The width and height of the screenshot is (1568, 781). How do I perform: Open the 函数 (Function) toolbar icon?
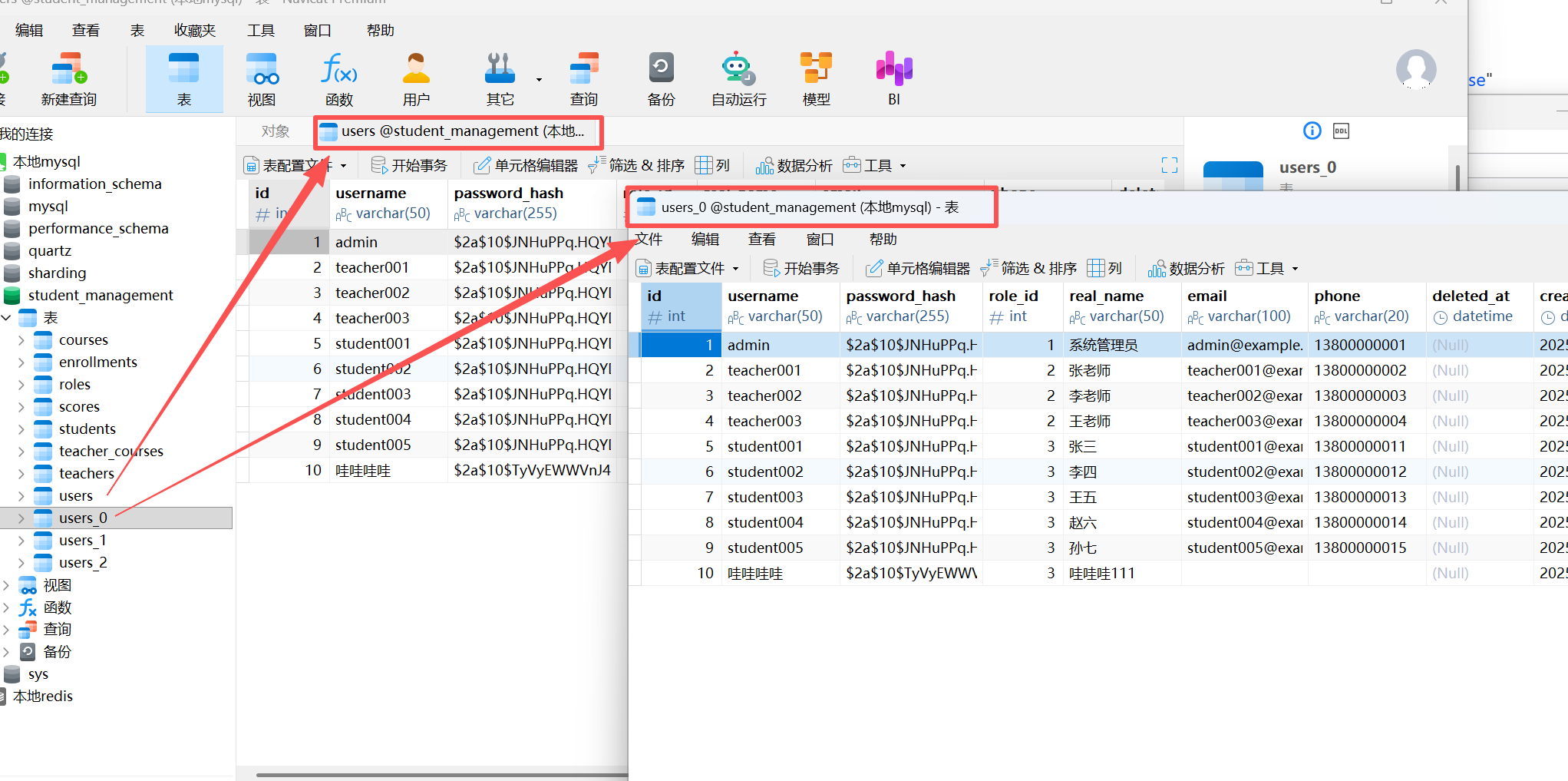[x=339, y=79]
